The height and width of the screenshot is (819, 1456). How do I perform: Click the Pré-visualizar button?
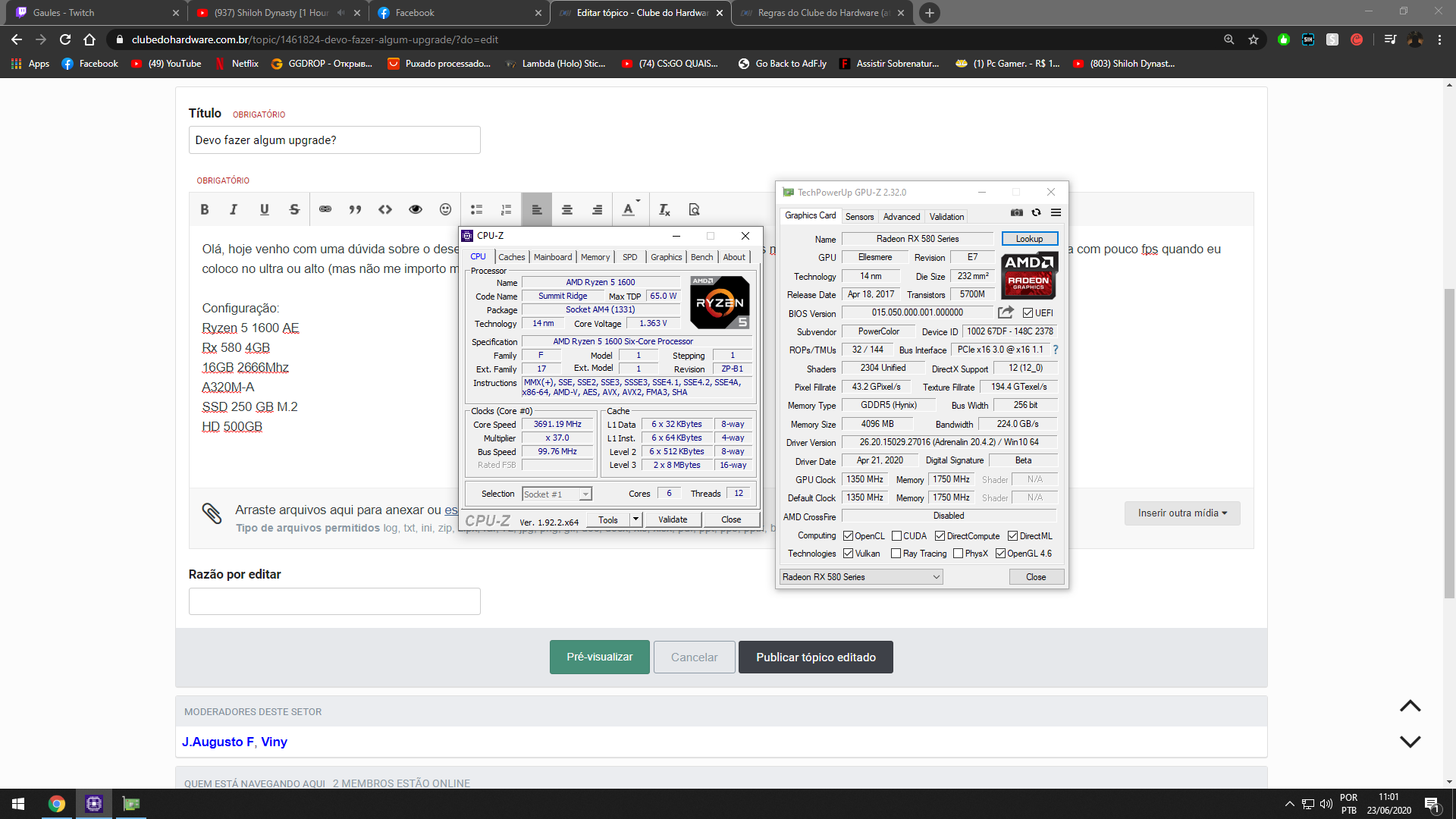pyautogui.click(x=600, y=657)
